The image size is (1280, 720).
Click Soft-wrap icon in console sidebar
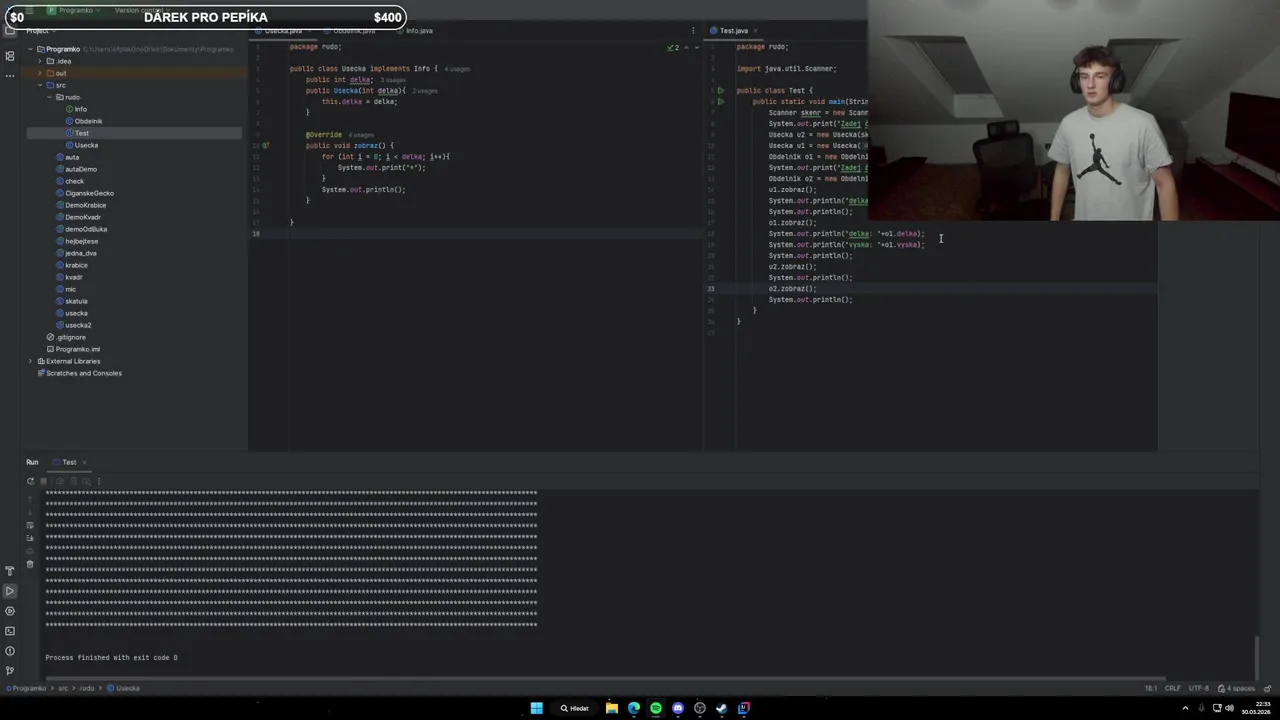[30, 524]
